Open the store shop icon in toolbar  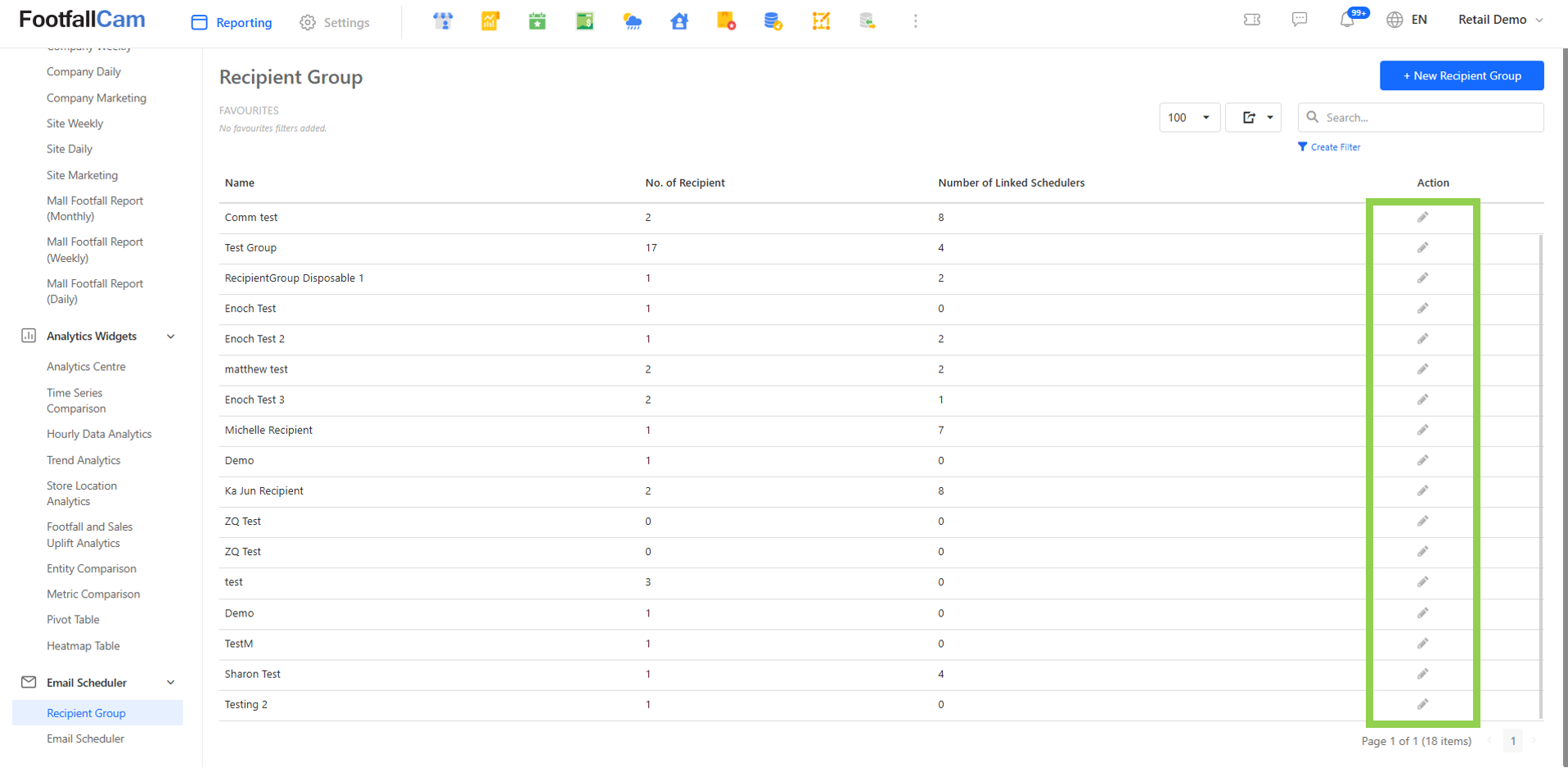pyautogui.click(x=443, y=21)
